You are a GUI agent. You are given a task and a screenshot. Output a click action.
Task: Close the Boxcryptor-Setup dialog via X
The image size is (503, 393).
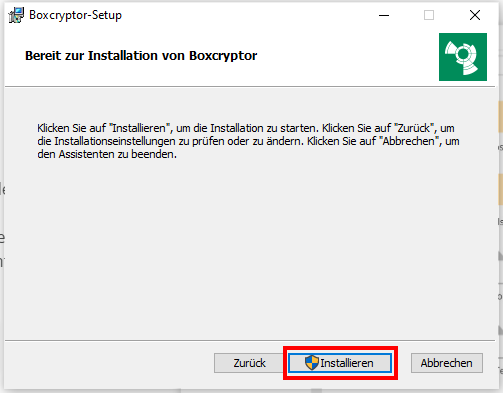click(x=475, y=15)
